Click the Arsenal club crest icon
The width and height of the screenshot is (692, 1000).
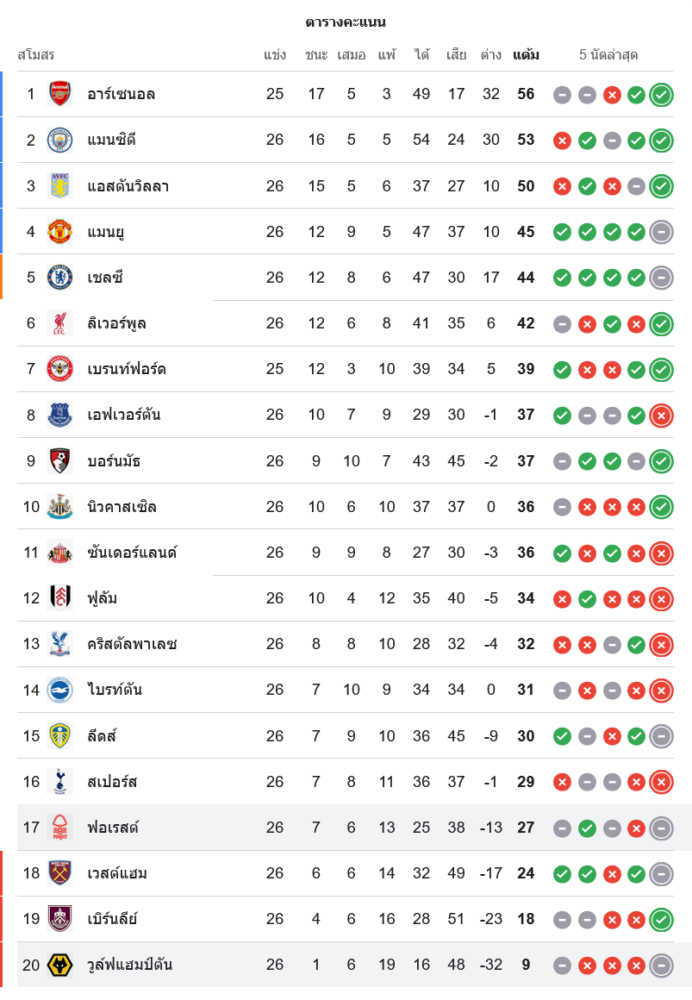[x=61, y=94]
